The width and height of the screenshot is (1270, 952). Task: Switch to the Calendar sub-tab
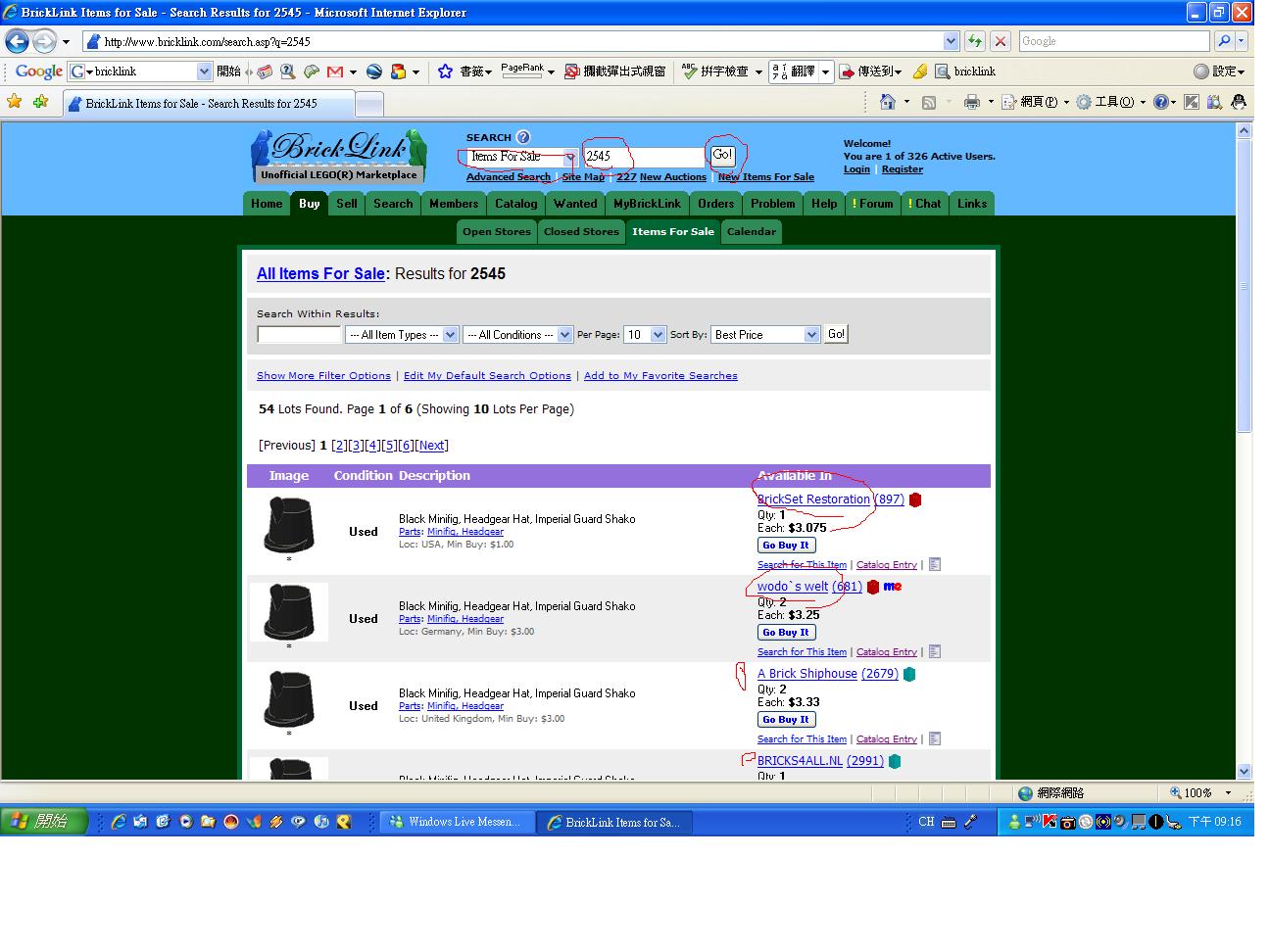pos(752,232)
